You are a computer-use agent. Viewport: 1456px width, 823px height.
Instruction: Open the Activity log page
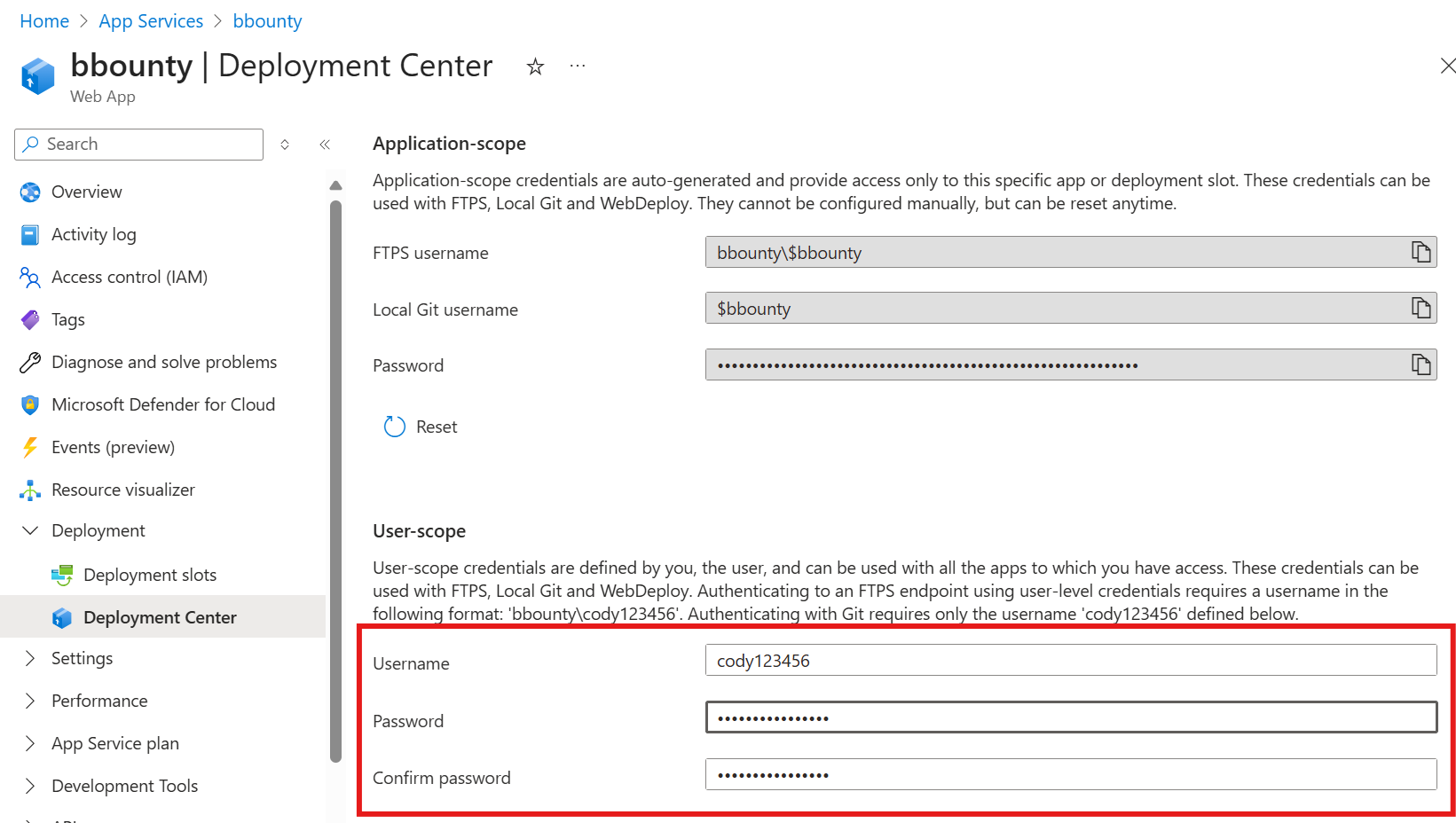[93, 234]
